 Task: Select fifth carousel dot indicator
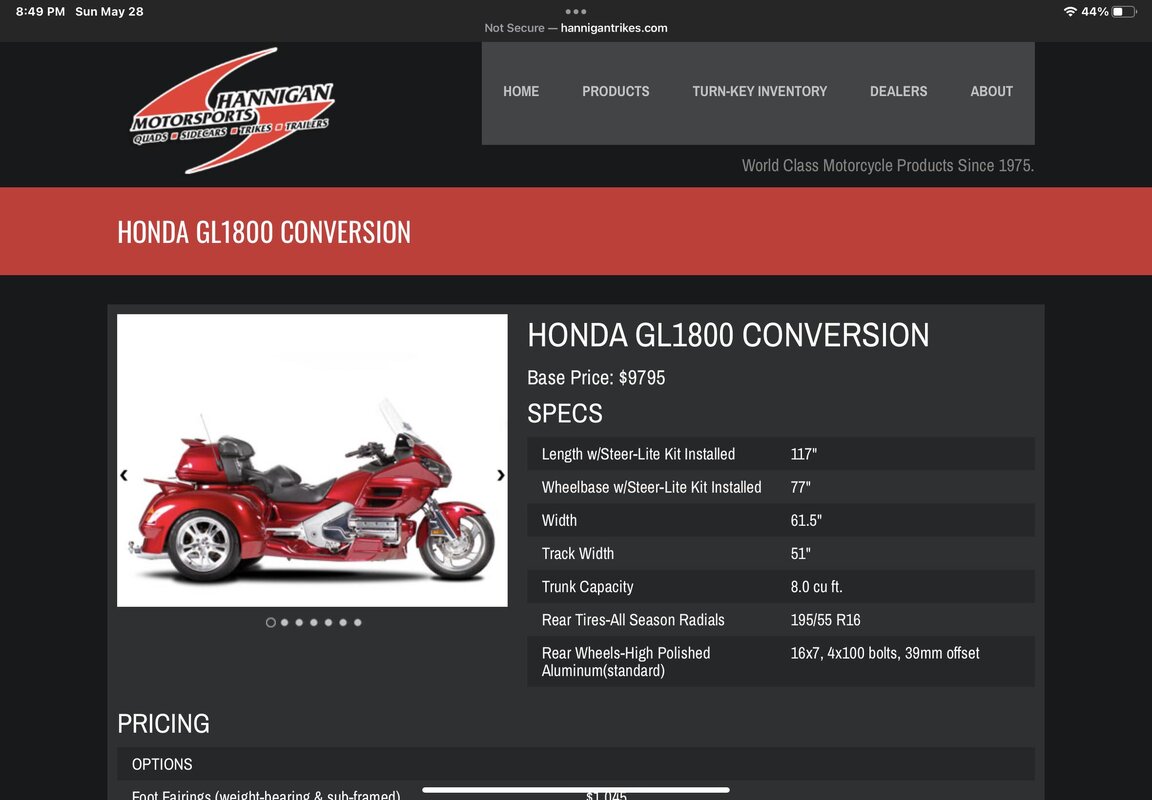pyautogui.click(x=328, y=622)
